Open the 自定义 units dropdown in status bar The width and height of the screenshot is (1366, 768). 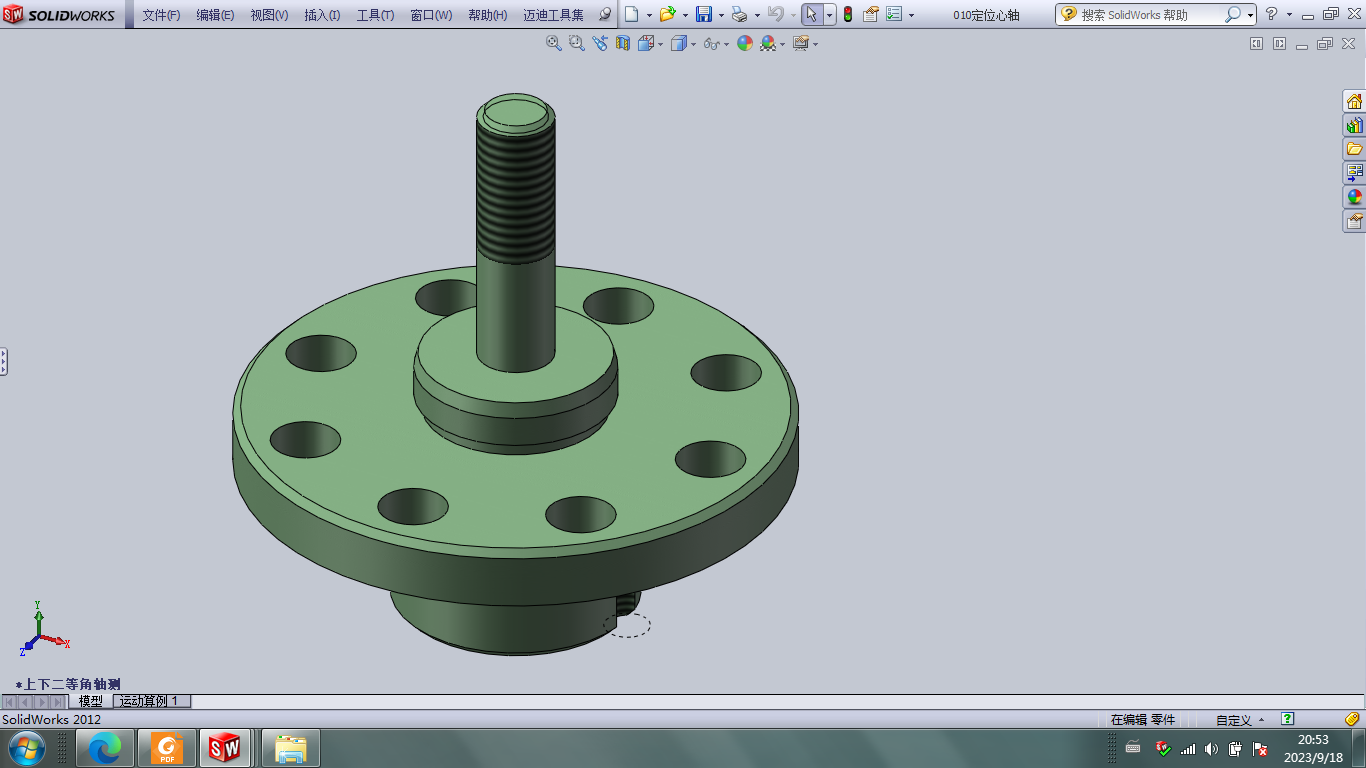tap(1240, 720)
